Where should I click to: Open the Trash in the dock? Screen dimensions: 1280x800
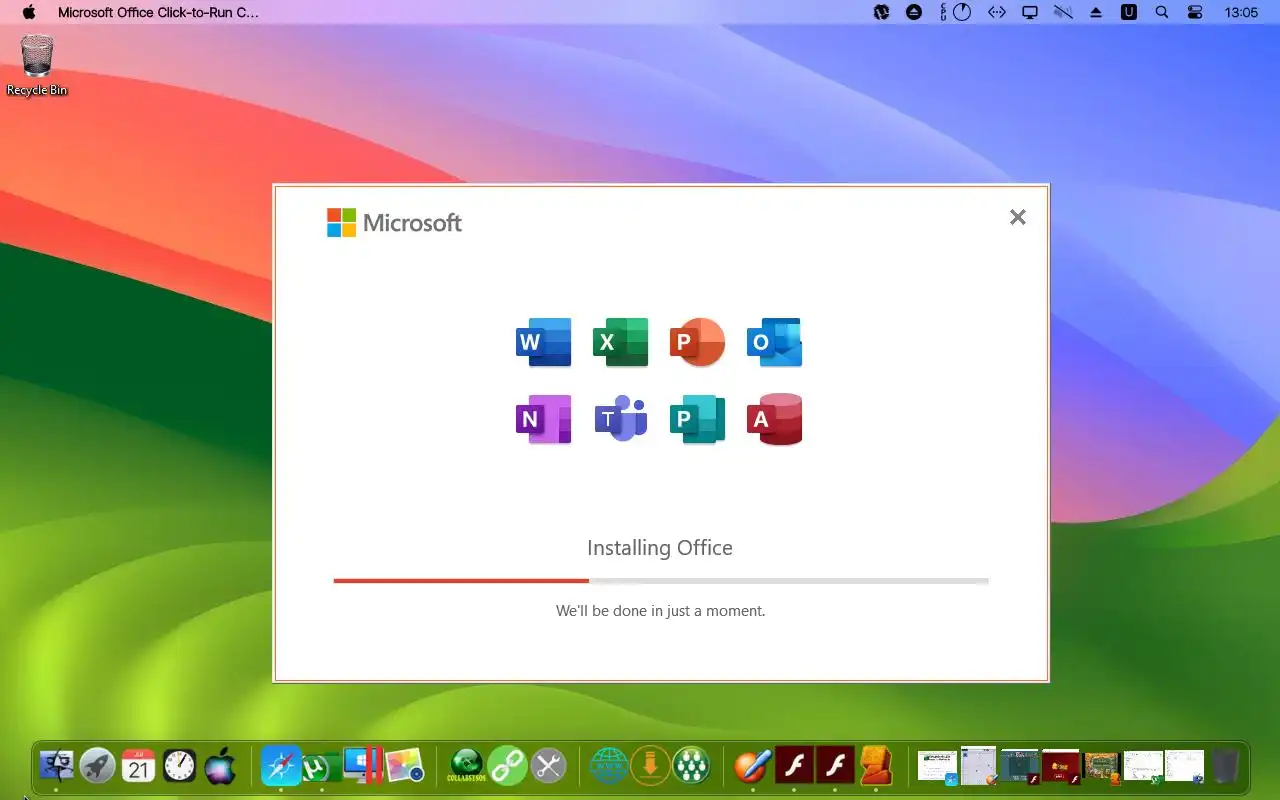[1225, 766]
